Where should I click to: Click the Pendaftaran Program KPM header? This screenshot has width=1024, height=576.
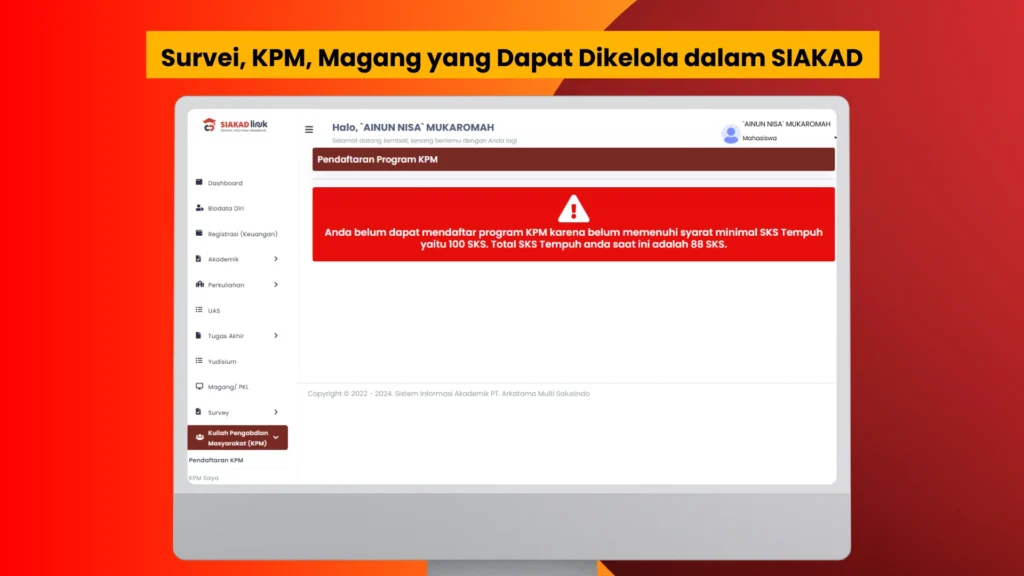[x=573, y=159]
